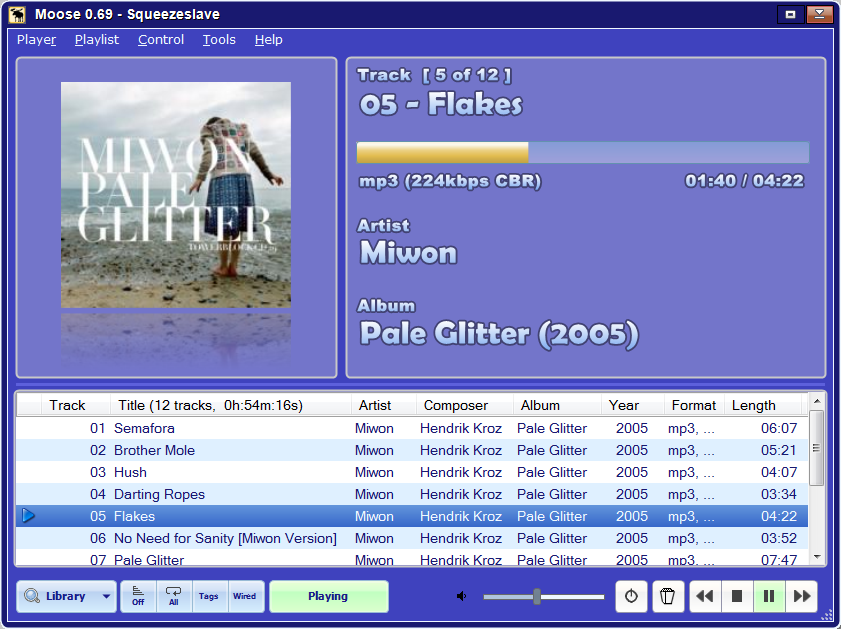The image size is (841, 629).
Task: Open the Library dropdown arrow
Action: [x=106, y=596]
